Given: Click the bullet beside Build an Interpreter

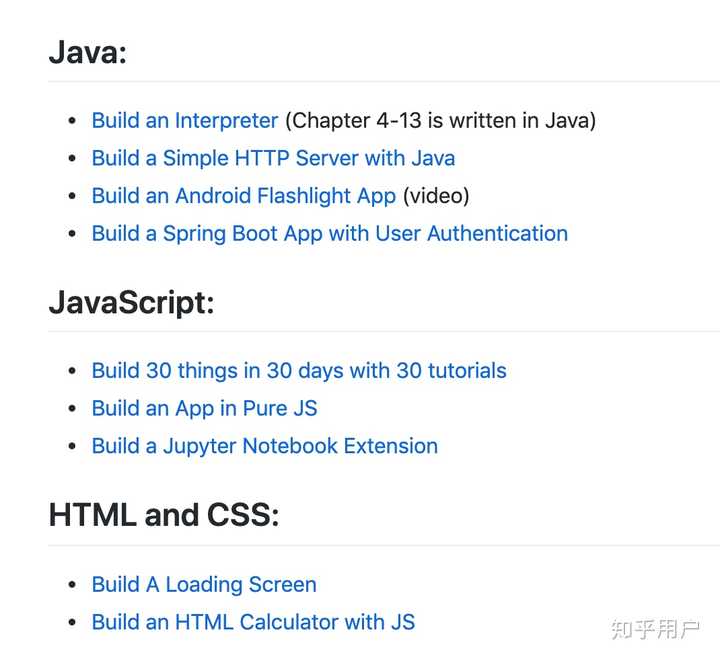Looking at the screenshot, I should pyautogui.click(x=71, y=121).
